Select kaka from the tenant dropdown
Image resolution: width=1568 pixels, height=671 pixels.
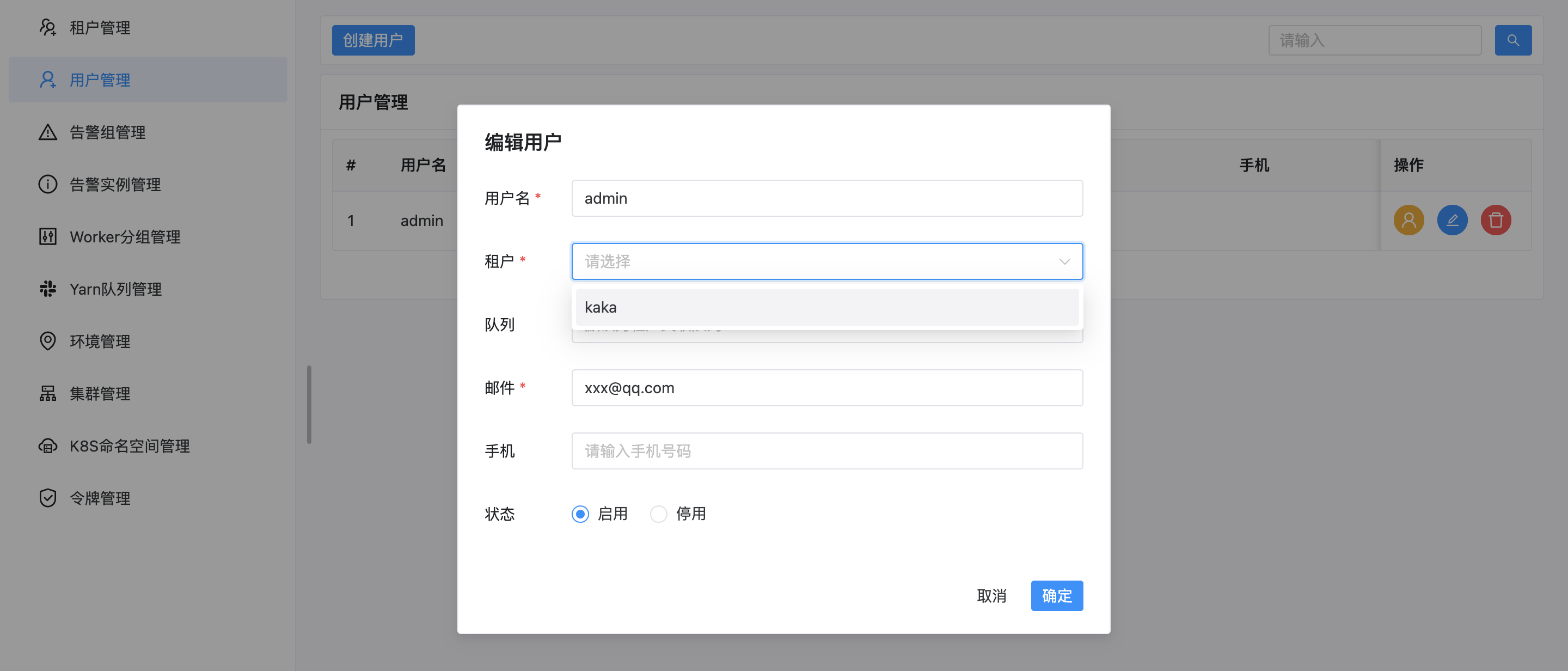[826, 307]
